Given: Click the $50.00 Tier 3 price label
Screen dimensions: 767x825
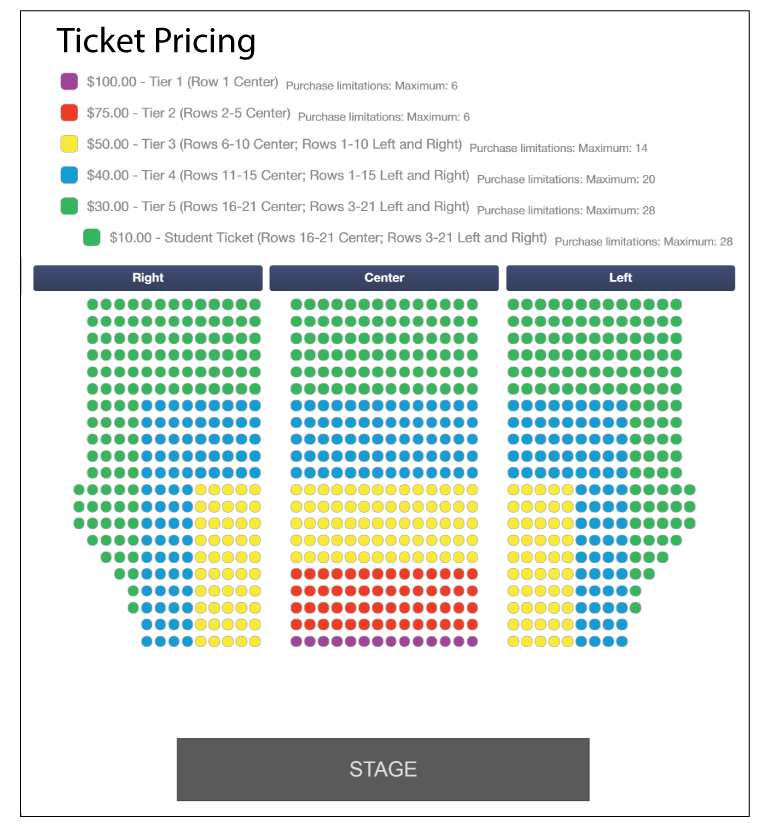Looking at the screenshot, I should pos(274,144).
